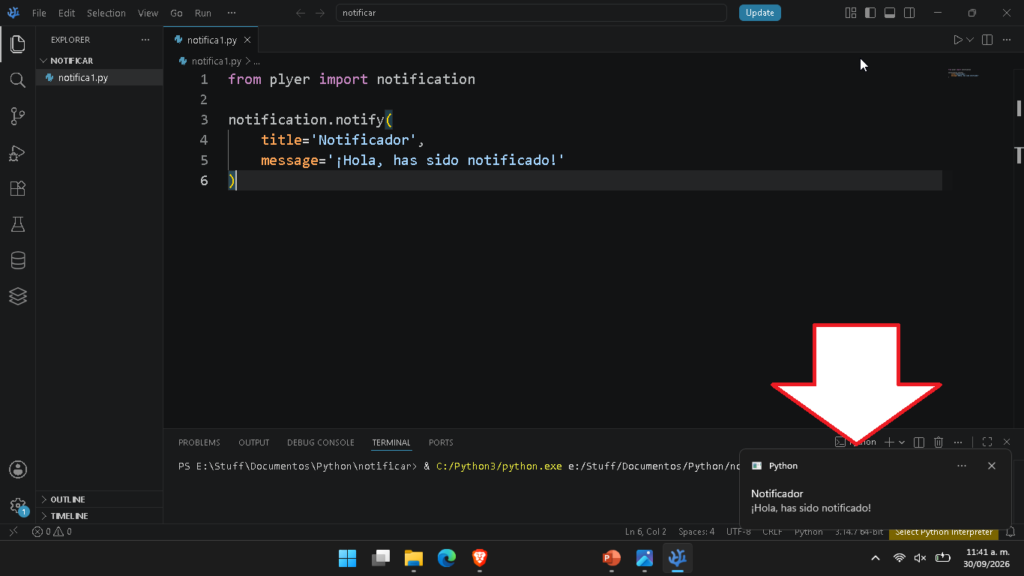Open the Manage settings gear
Viewport: 1024px width, 576px height.
18,505
